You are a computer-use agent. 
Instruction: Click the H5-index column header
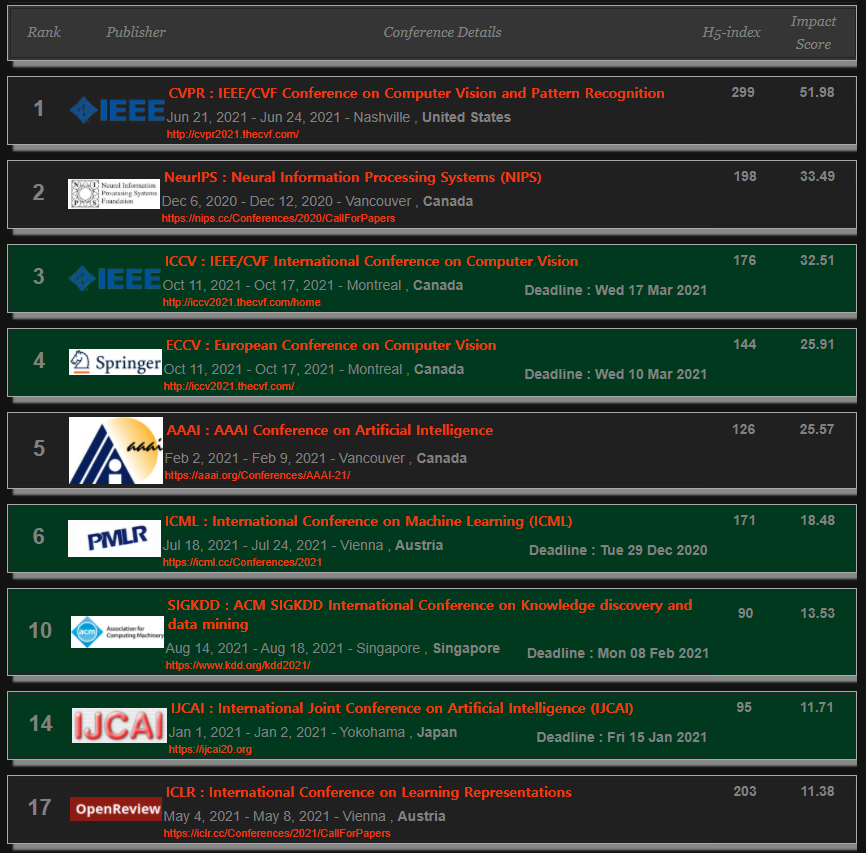731,33
